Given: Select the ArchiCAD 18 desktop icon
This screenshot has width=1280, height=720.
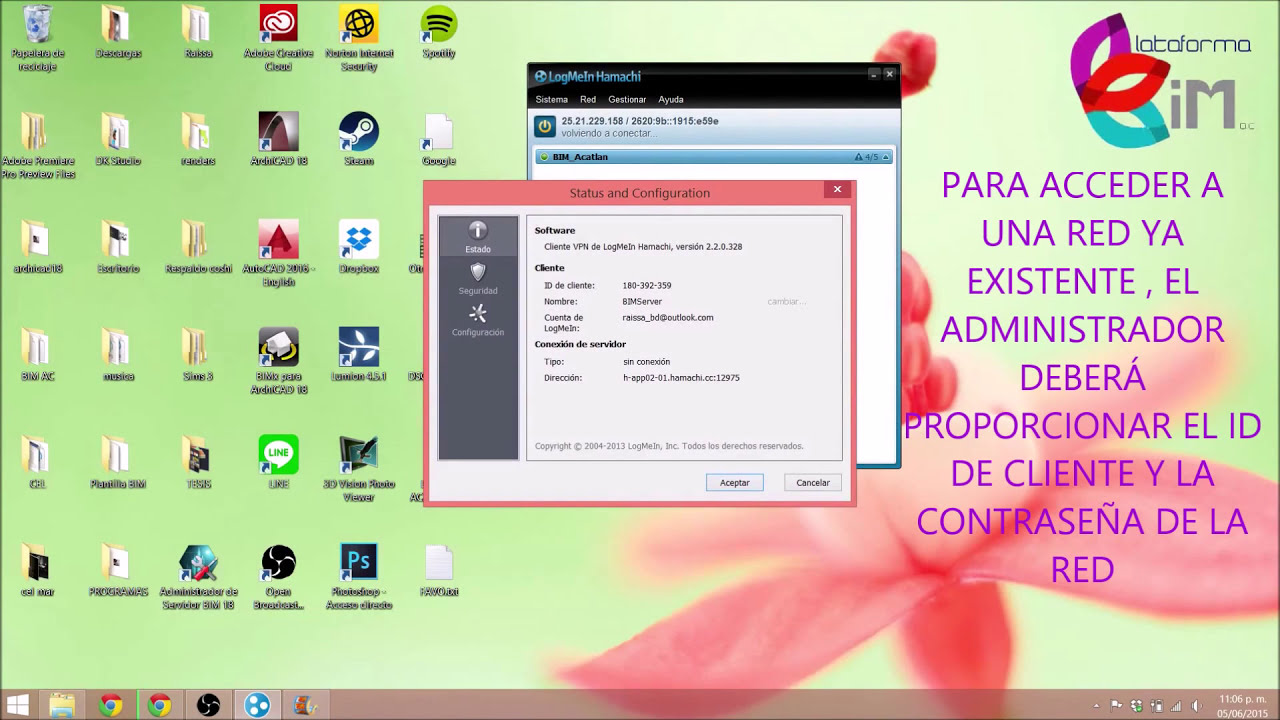Looking at the screenshot, I should pos(279,139).
